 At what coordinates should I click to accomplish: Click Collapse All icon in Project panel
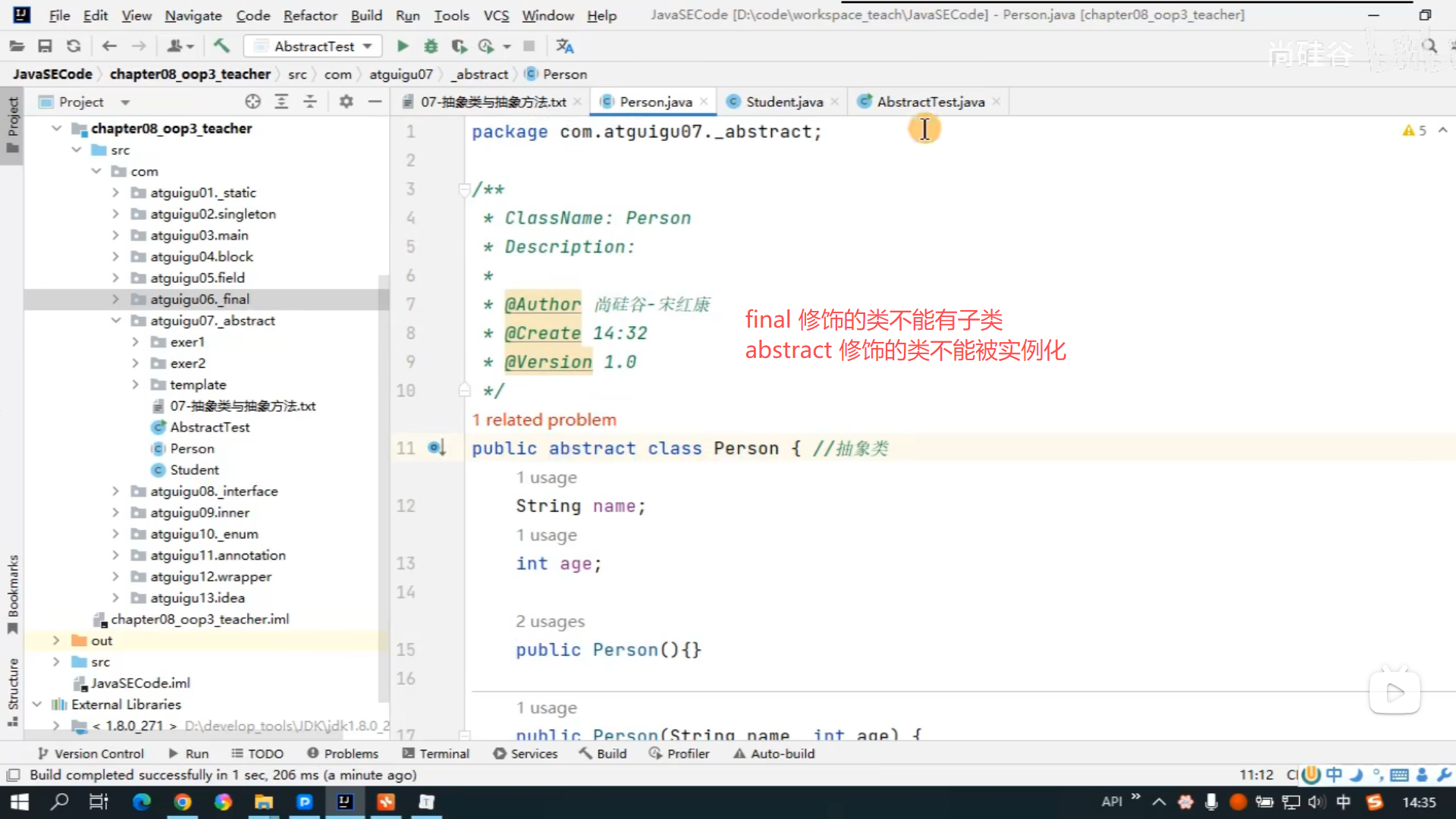[310, 102]
